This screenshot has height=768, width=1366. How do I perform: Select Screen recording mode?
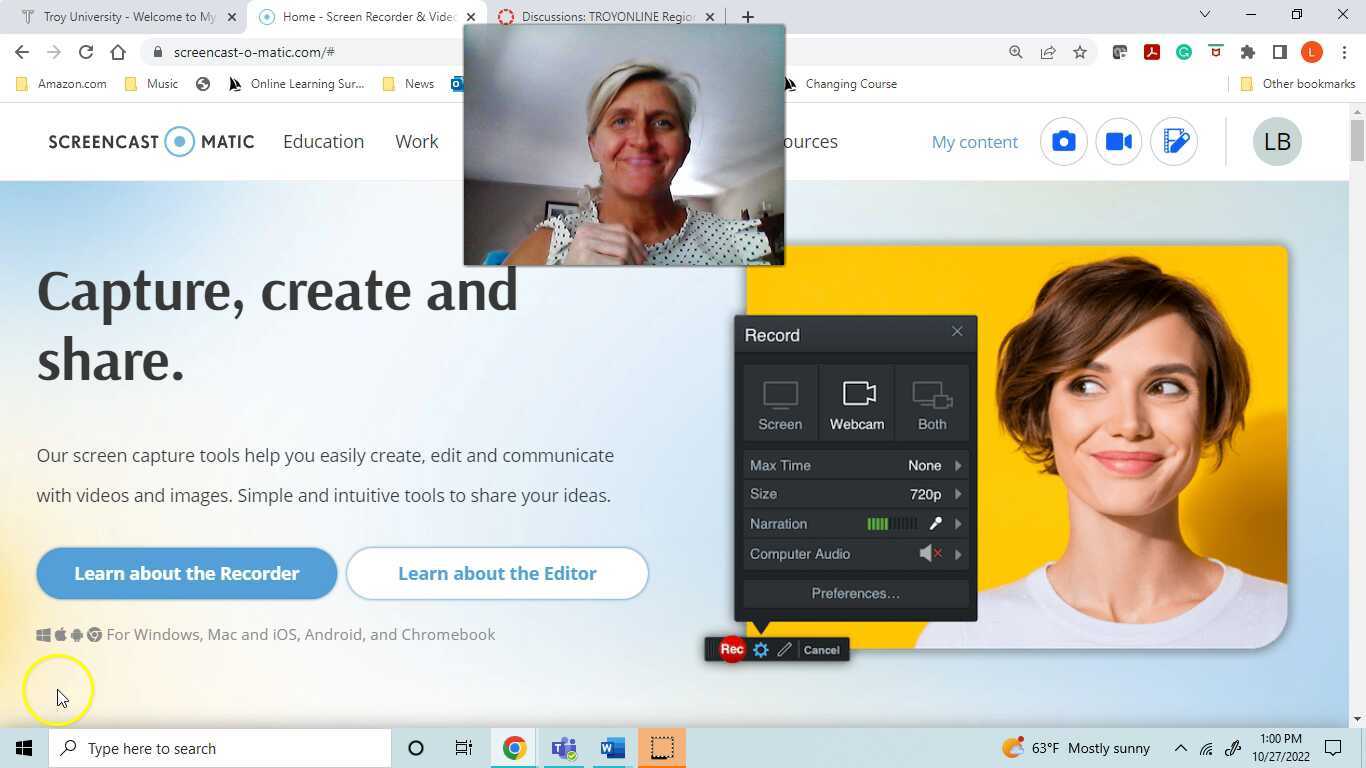click(x=780, y=405)
